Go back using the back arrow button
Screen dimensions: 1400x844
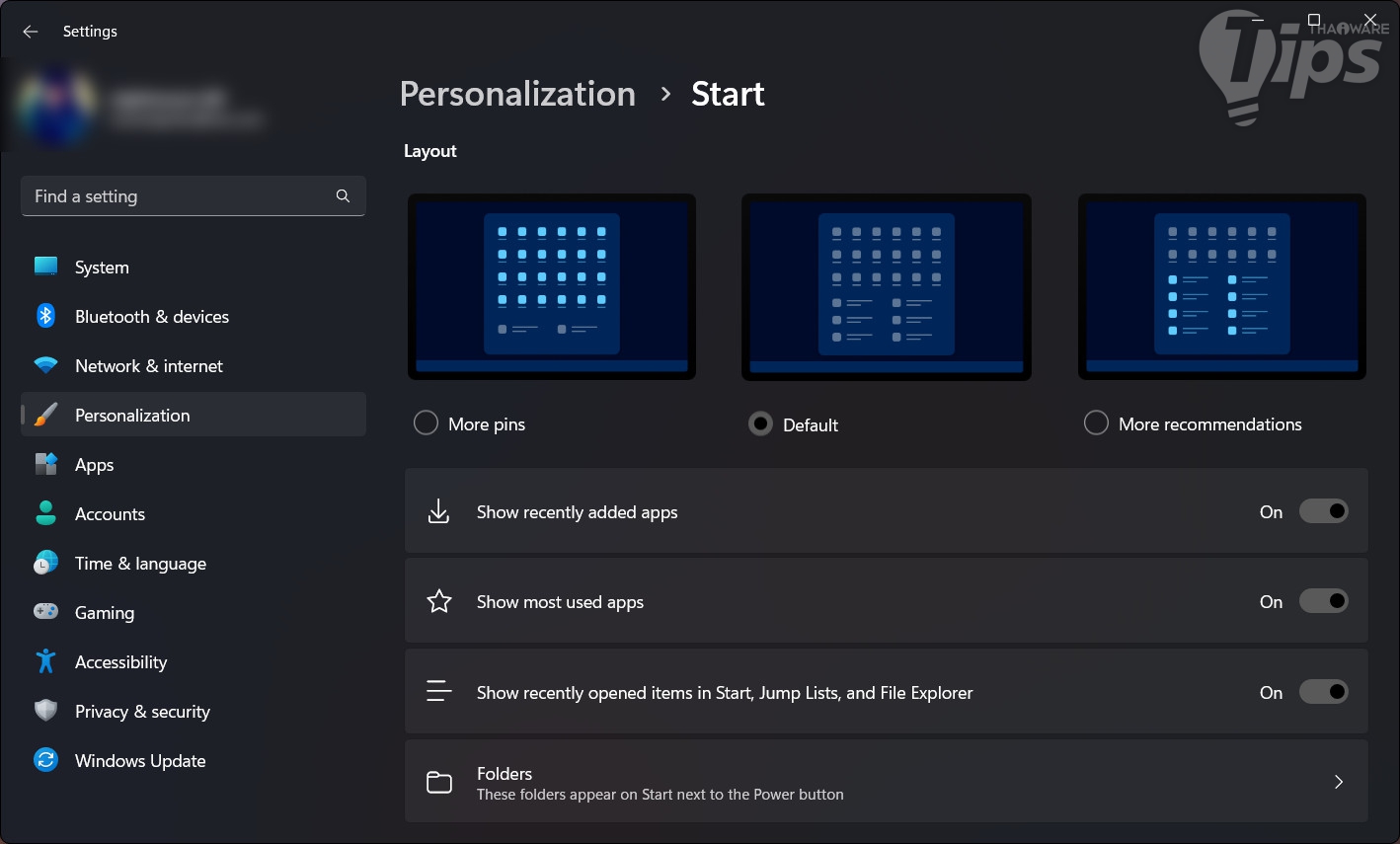pyautogui.click(x=31, y=32)
